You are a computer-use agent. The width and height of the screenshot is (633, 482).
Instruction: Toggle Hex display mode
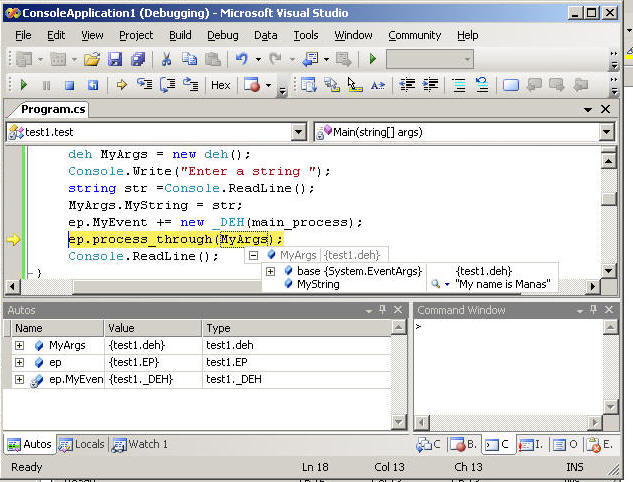point(220,85)
